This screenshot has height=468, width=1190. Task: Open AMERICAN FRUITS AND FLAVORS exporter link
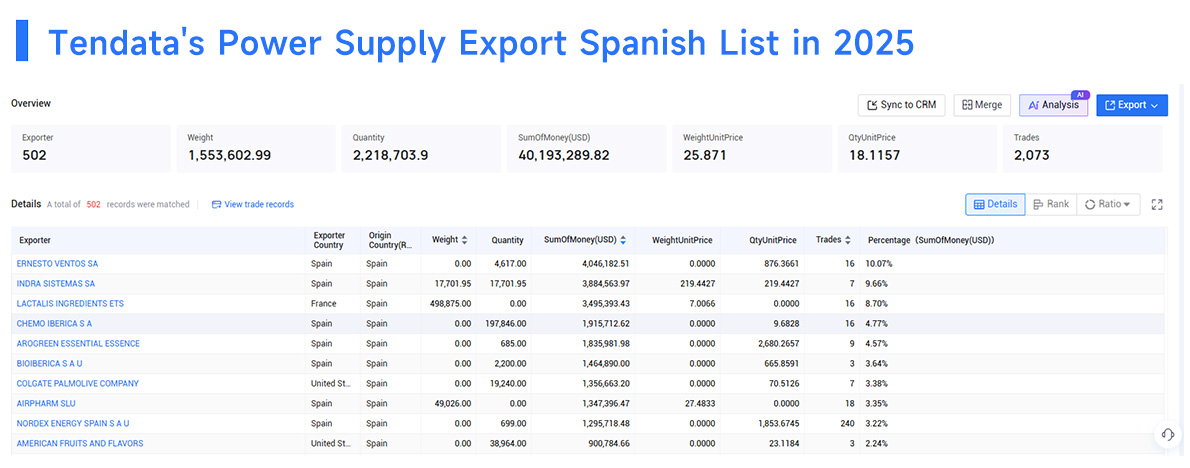tap(80, 443)
